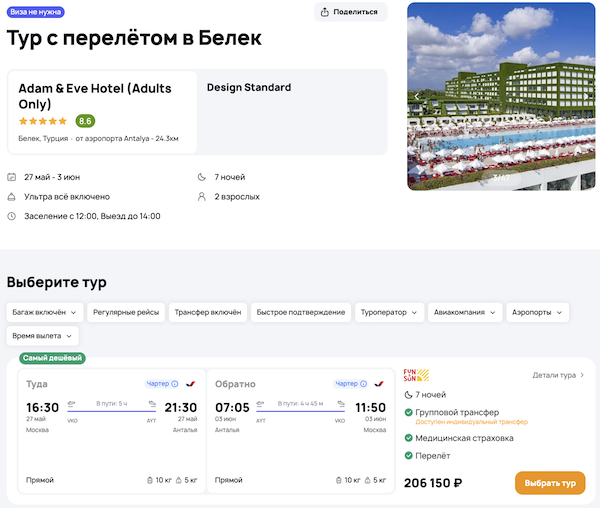Toggle the Регулярные рейсы filter

(x=126, y=312)
